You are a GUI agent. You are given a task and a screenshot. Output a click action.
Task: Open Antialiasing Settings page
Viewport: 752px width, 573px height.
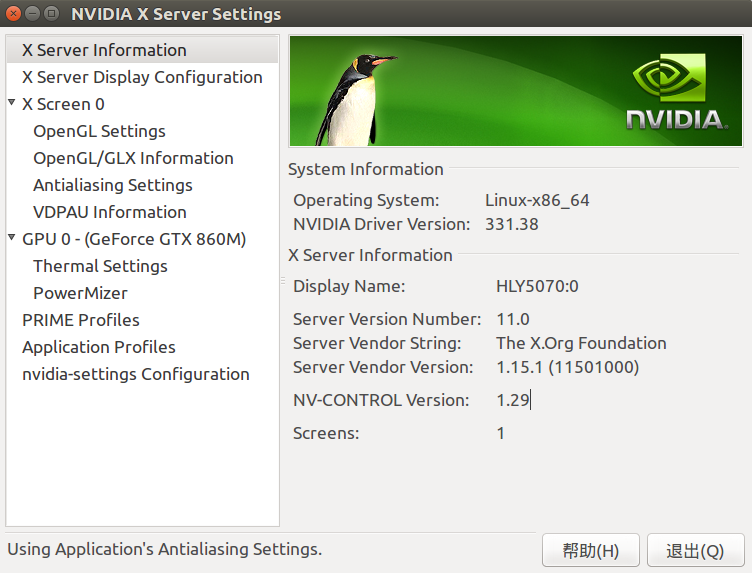[113, 185]
